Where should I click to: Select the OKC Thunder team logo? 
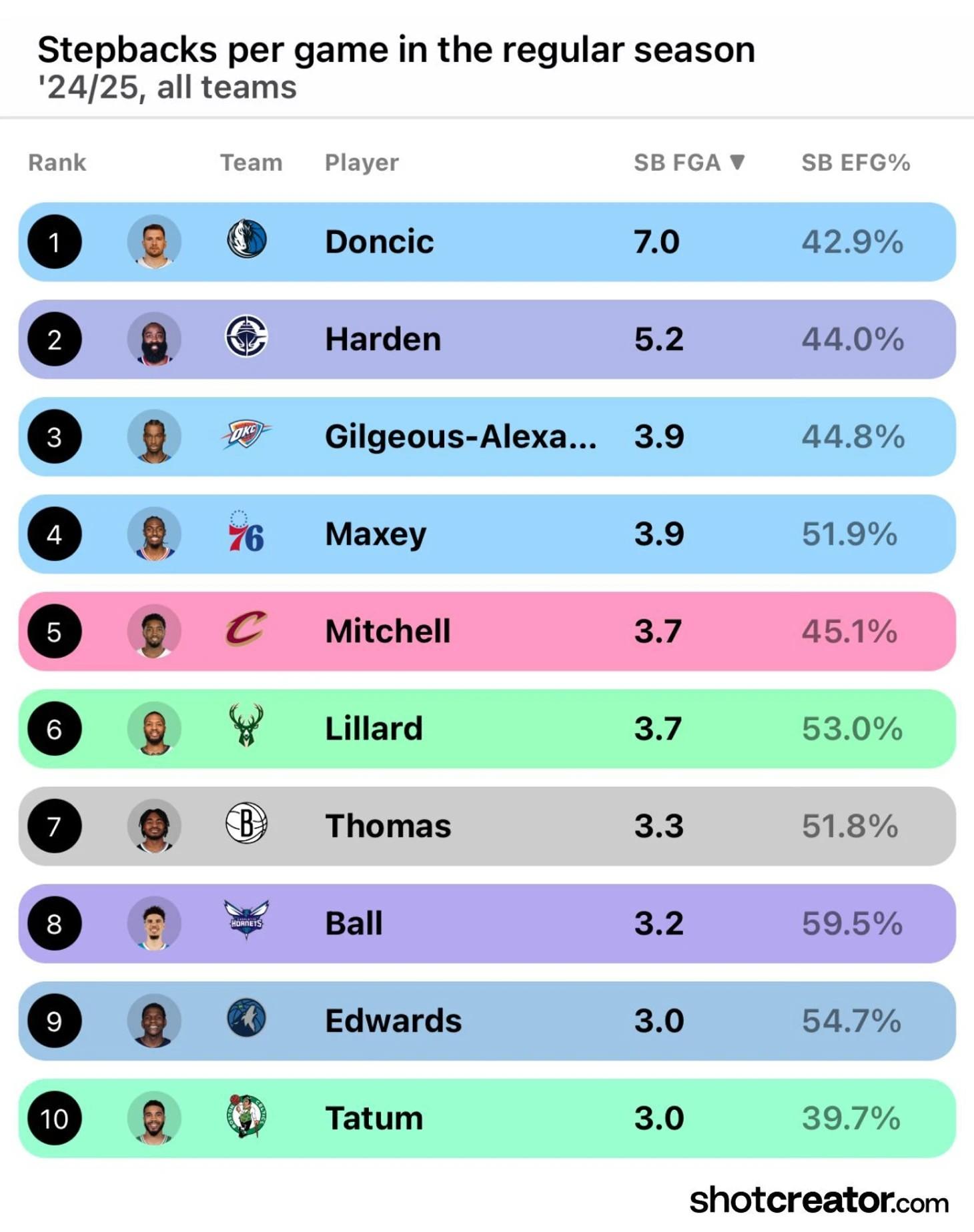tap(246, 434)
